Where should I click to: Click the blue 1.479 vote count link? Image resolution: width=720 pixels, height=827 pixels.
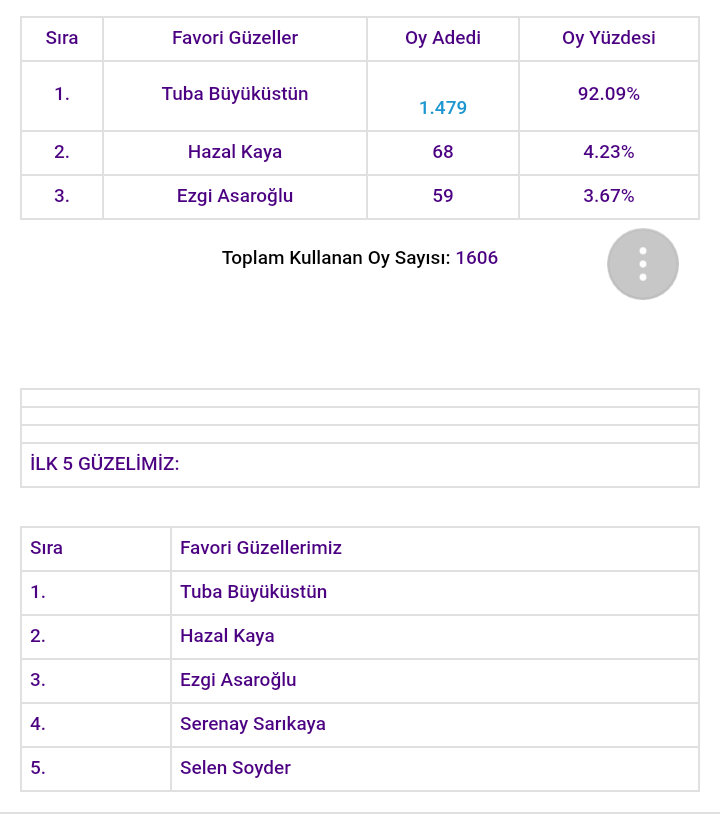[x=443, y=108]
